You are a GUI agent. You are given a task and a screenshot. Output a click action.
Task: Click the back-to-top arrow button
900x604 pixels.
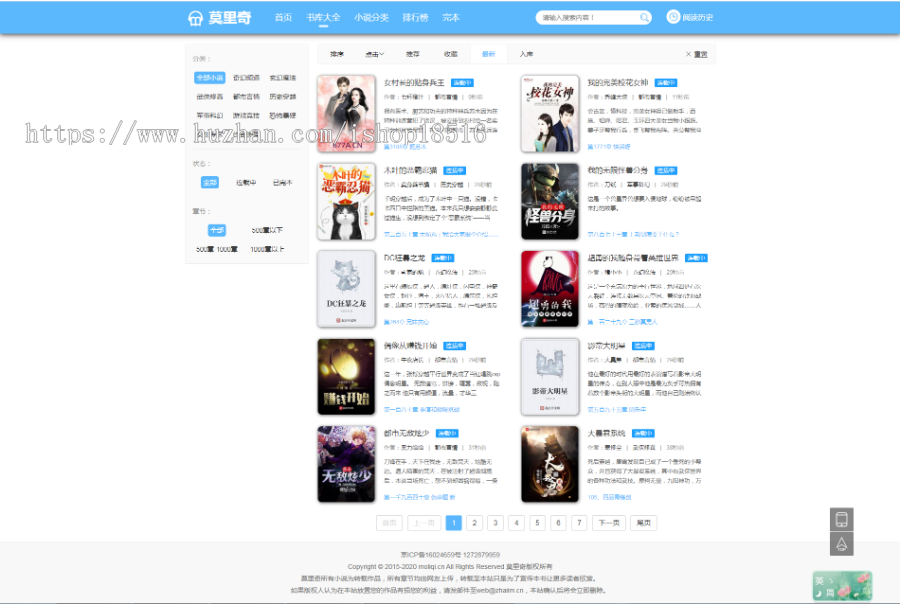[841, 544]
